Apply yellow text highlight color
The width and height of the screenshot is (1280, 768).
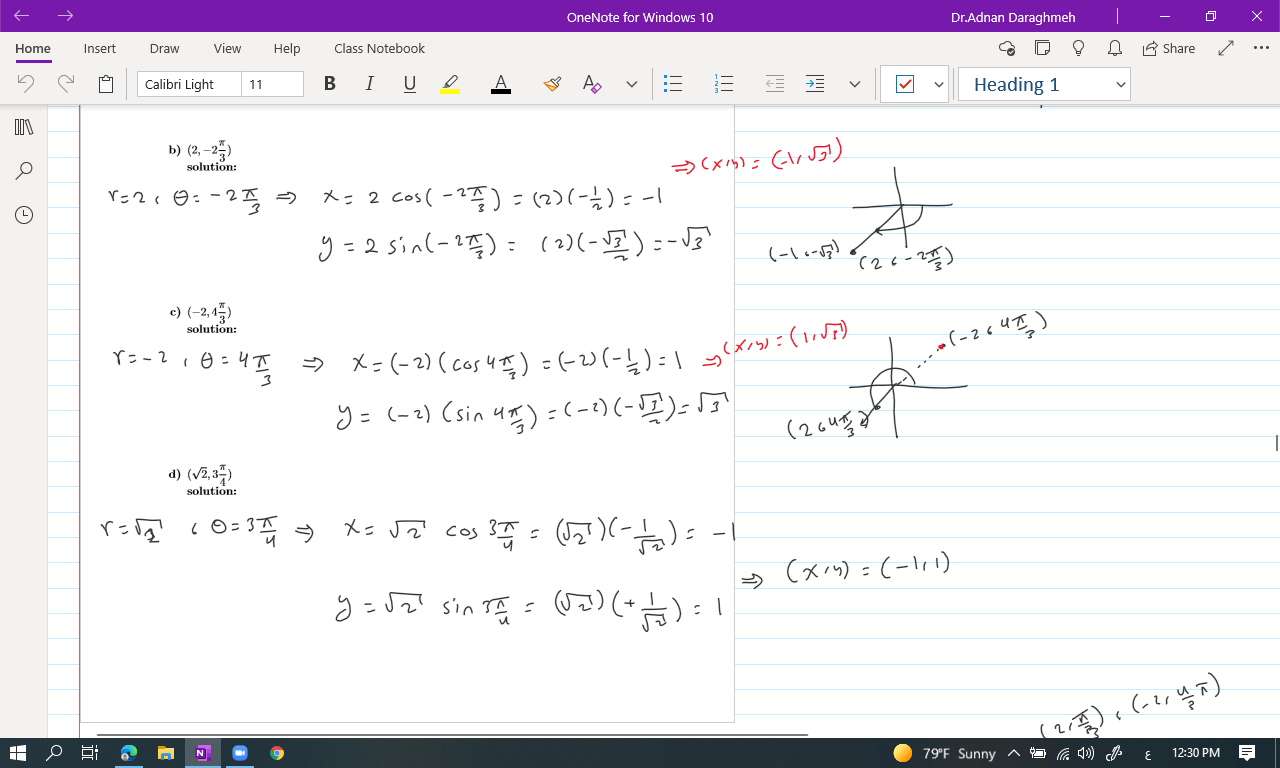point(450,85)
